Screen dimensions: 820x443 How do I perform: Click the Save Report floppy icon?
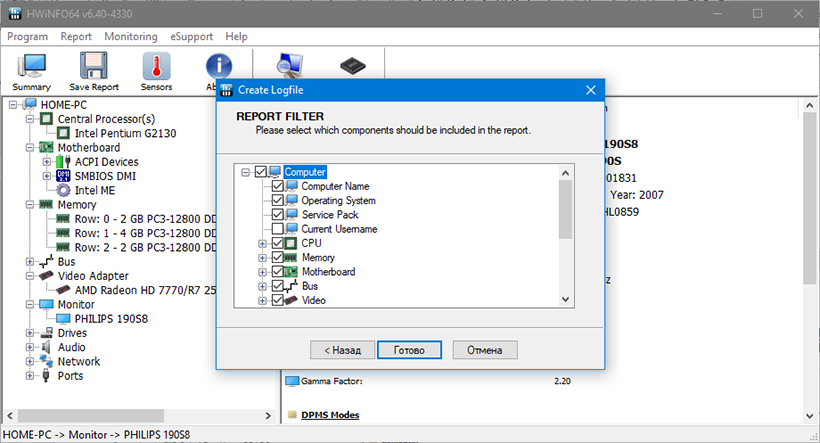[x=94, y=66]
